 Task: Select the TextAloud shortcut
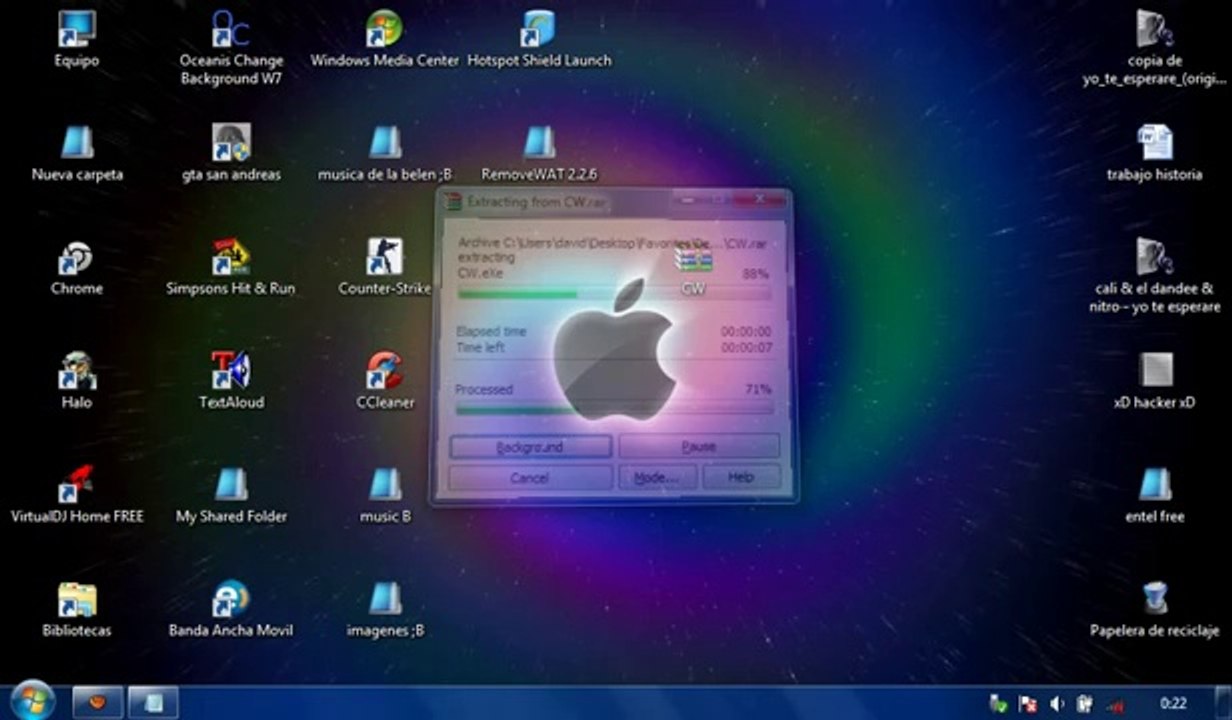point(231,382)
